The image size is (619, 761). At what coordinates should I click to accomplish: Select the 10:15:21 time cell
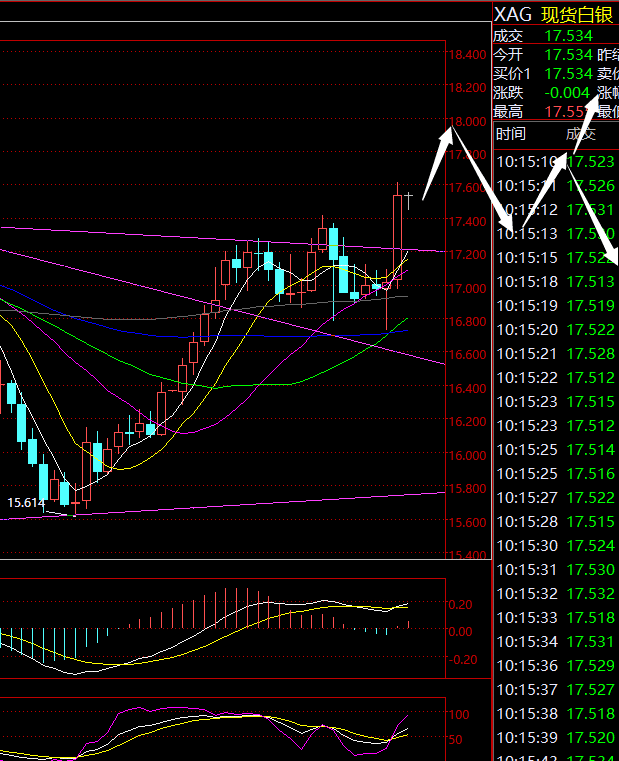[x=527, y=353]
